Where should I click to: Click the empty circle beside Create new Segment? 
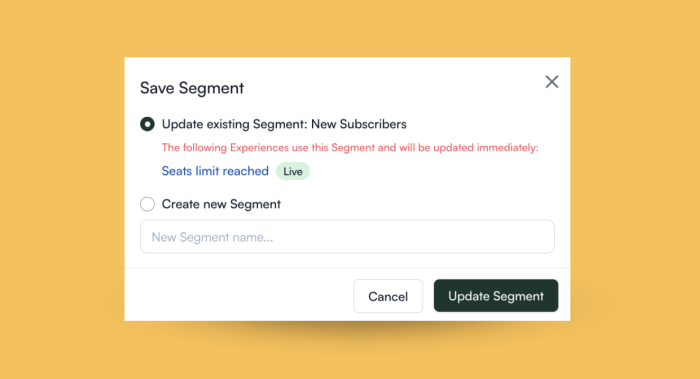pyautogui.click(x=147, y=204)
